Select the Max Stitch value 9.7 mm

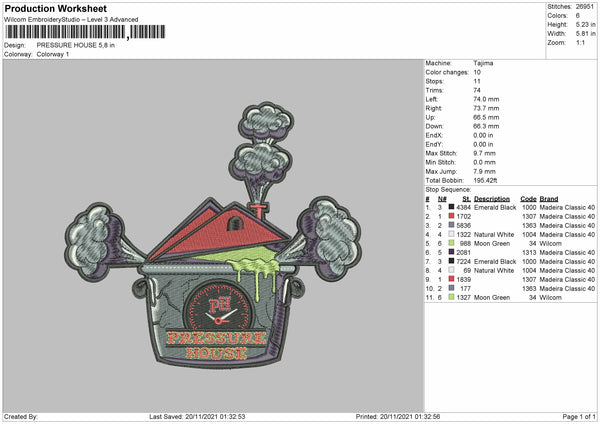pyautogui.click(x=484, y=153)
